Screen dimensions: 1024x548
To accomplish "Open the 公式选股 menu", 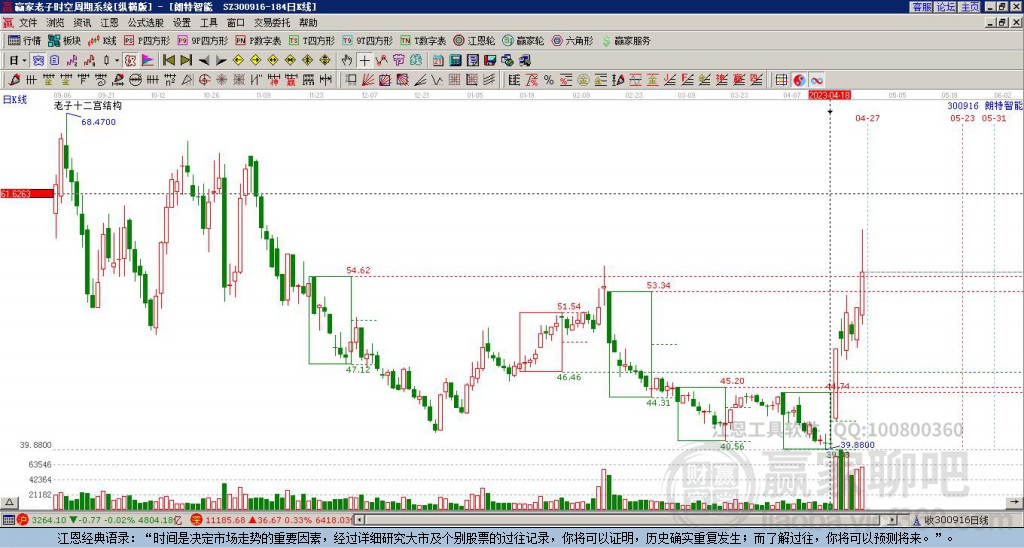I will [x=145, y=23].
